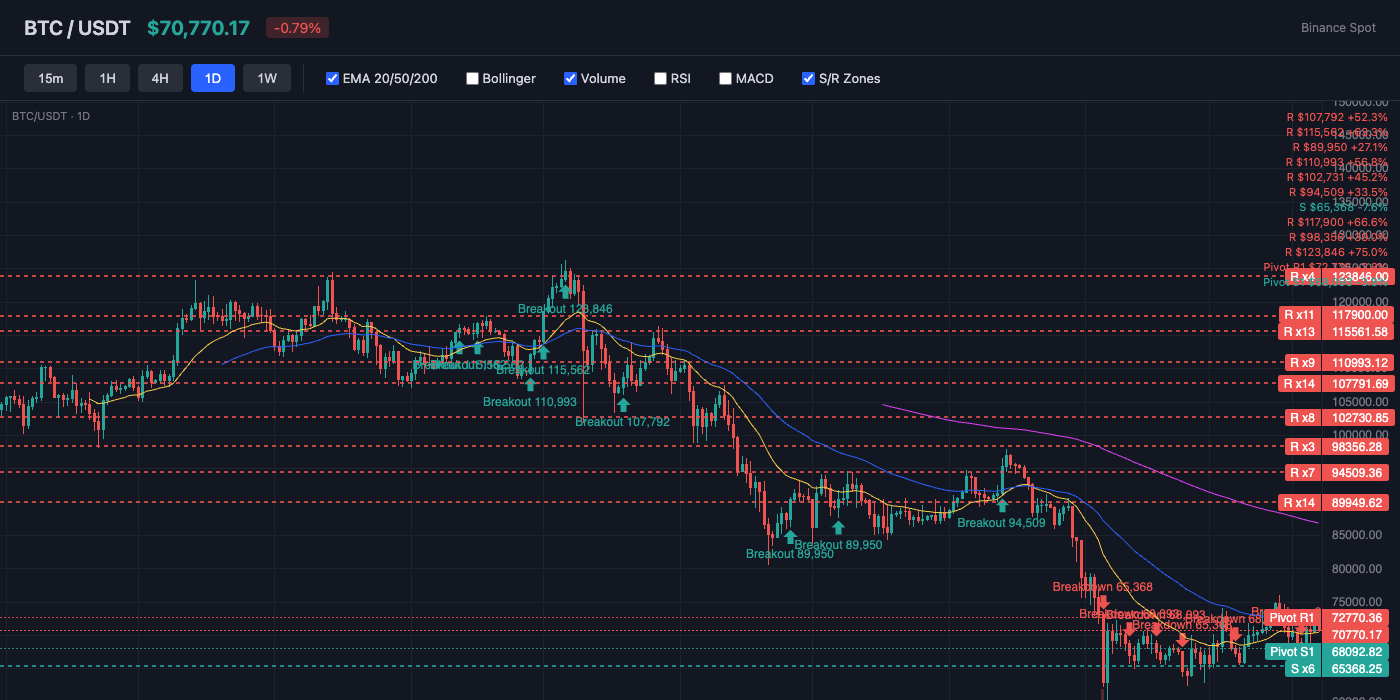Enable the MACD checkbox
Image resolution: width=1400 pixels, height=700 pixels.
coord(725,78)
